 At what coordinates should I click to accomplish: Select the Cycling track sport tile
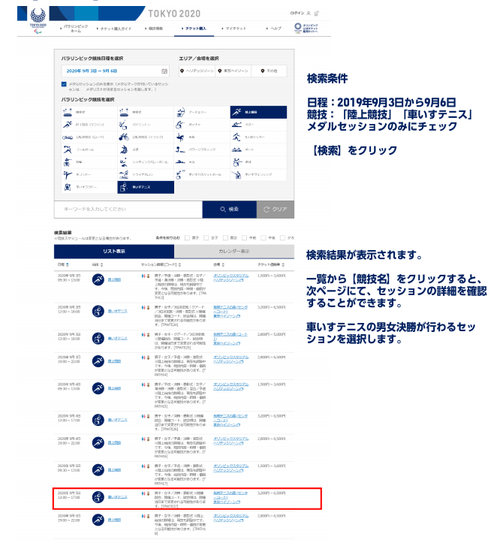click(x=145, y=137)
